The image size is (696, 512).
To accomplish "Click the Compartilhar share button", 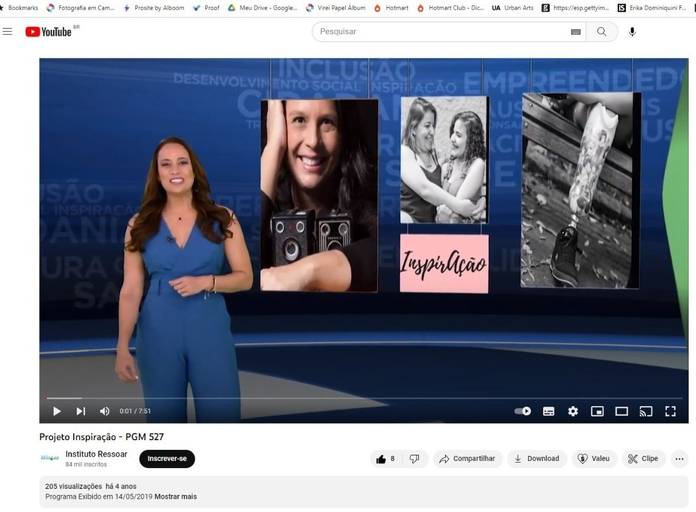I will [468, 459].
